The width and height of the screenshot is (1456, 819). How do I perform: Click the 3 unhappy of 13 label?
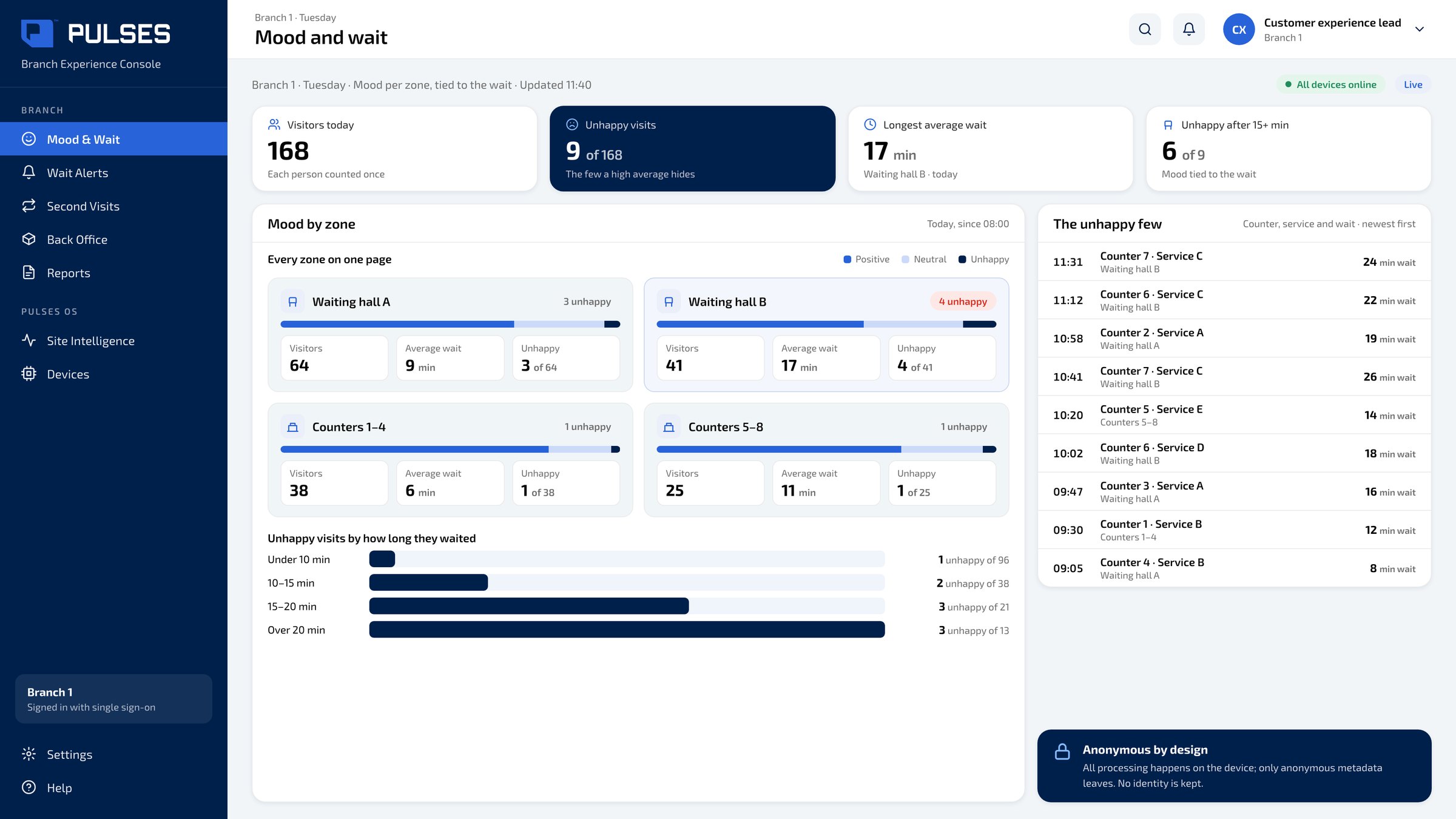click(974, 630)
